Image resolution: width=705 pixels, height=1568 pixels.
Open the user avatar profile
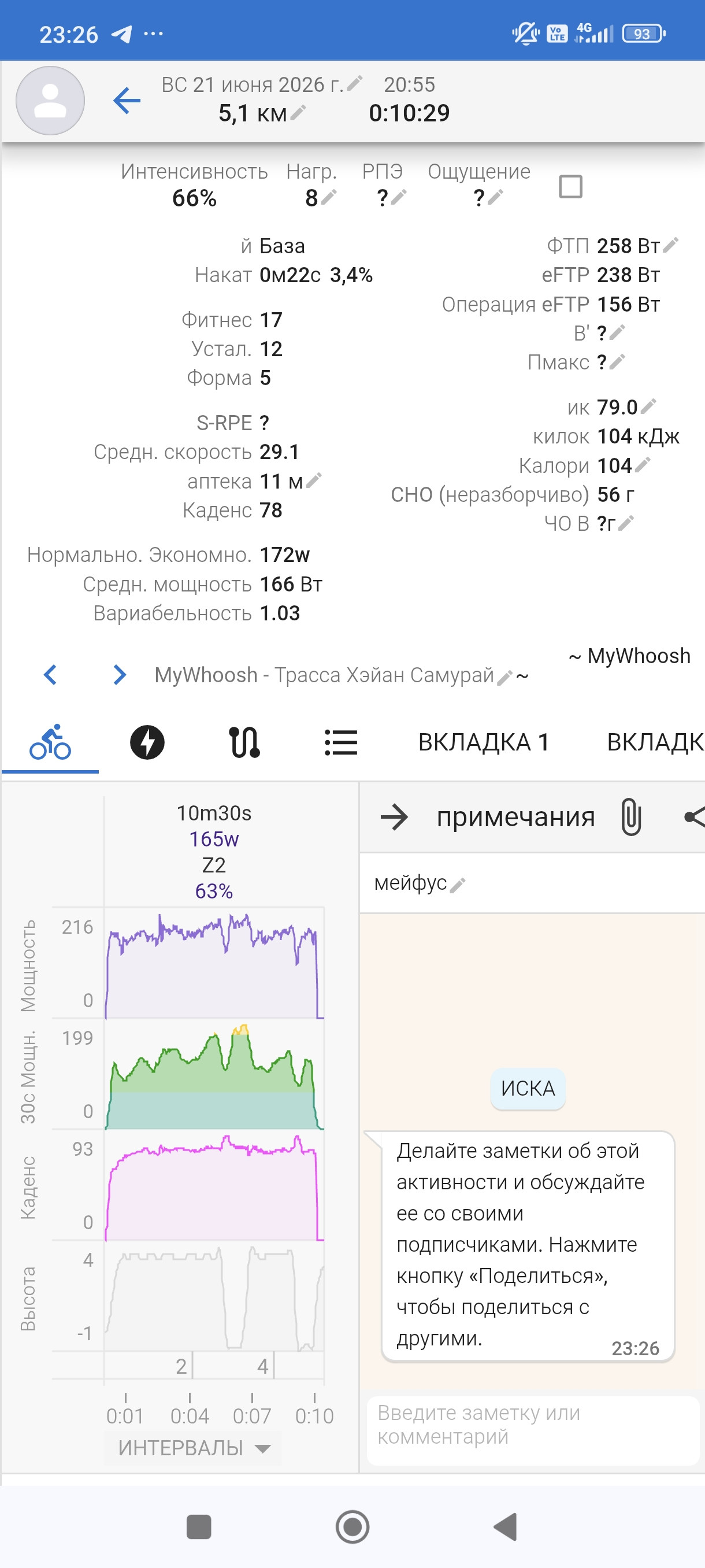[x=50, y=101]
